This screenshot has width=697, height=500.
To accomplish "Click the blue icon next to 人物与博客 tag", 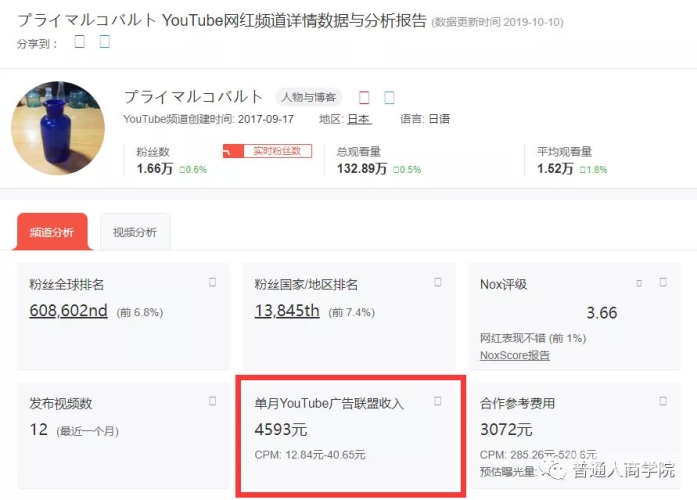I will click(389, 97).
